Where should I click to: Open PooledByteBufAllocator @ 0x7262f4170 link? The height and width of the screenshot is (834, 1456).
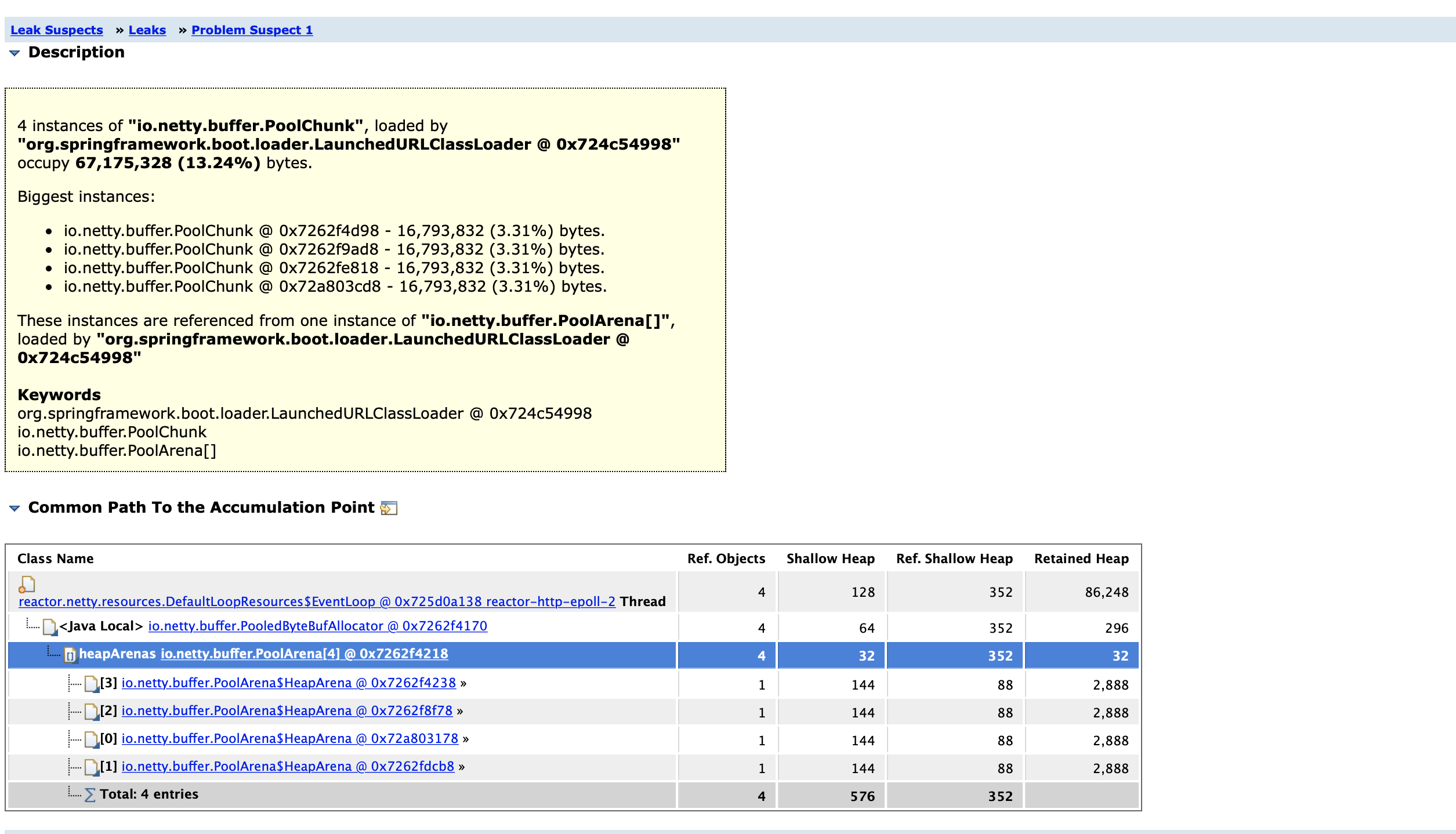[x=317, y=626]
